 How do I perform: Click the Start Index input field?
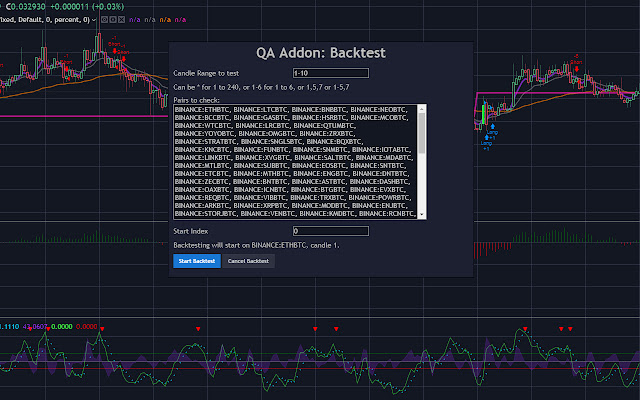331,231
